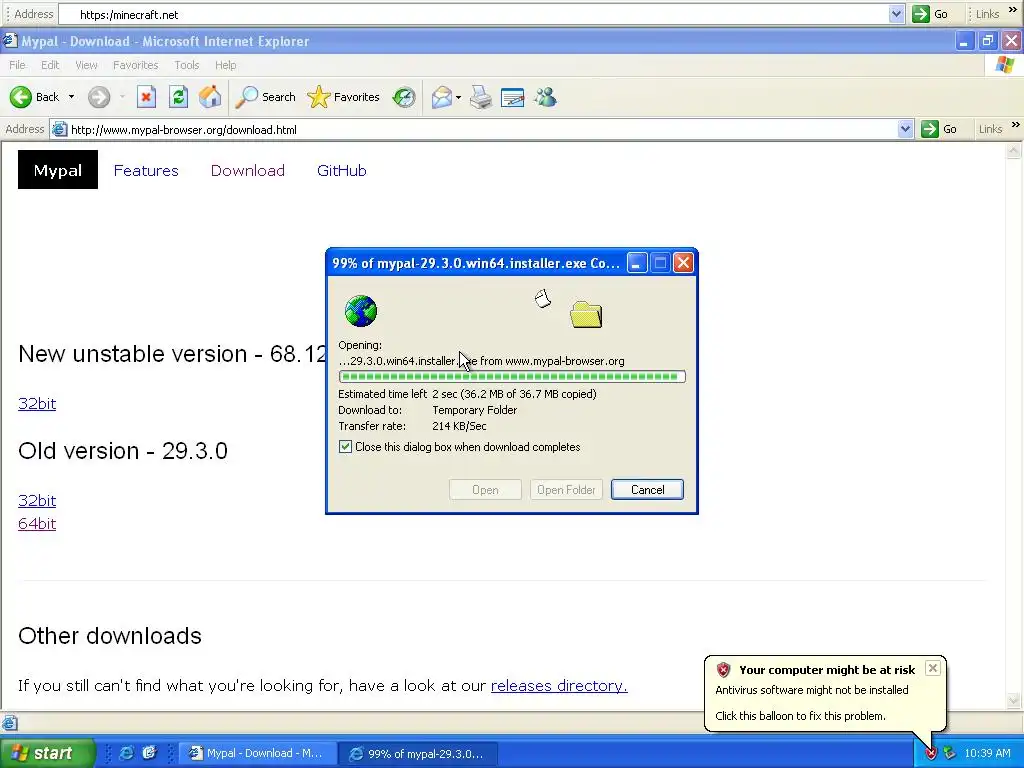This screenshot has width=1024, height=768.
Task: Open the Help menu
Action: pyautogui.click(x=225, y=65)
